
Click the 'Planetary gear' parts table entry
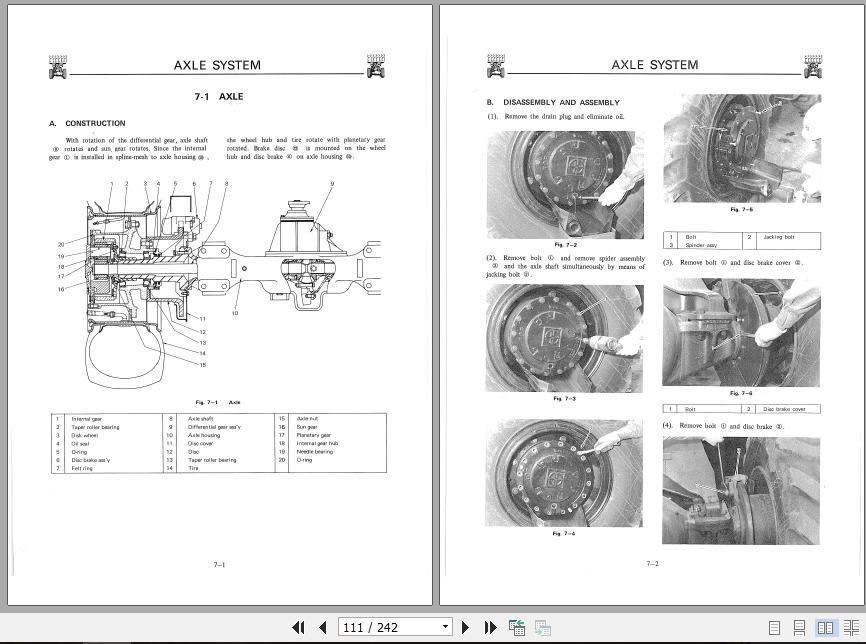314,435
